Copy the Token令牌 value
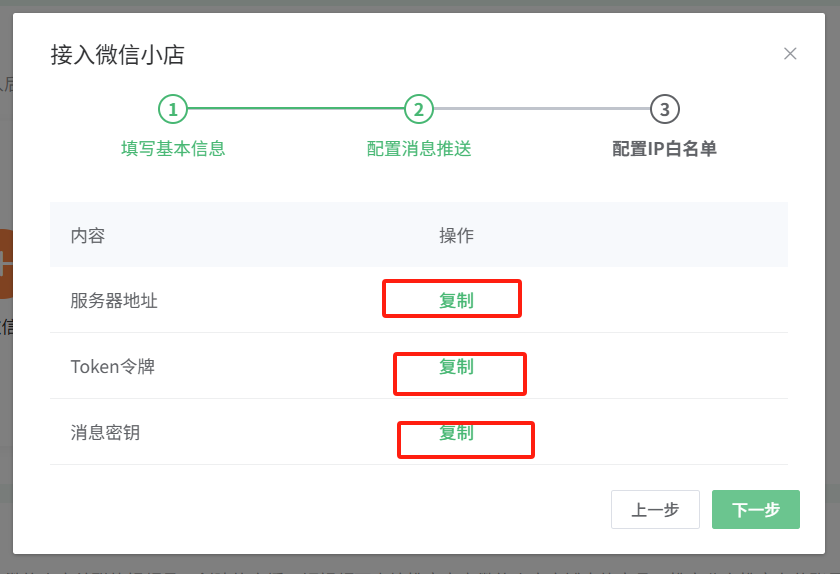 point(456,367)
